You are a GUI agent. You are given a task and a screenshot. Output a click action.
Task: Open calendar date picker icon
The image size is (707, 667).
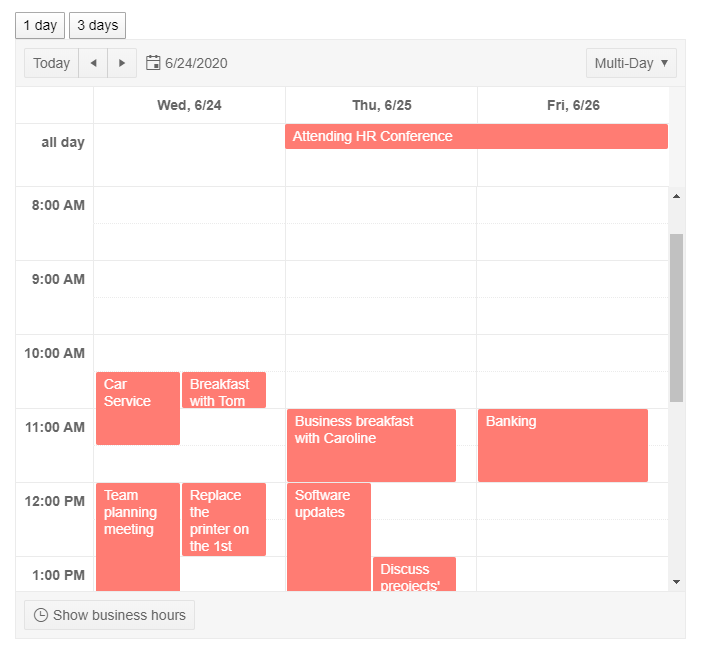(153, 63)
